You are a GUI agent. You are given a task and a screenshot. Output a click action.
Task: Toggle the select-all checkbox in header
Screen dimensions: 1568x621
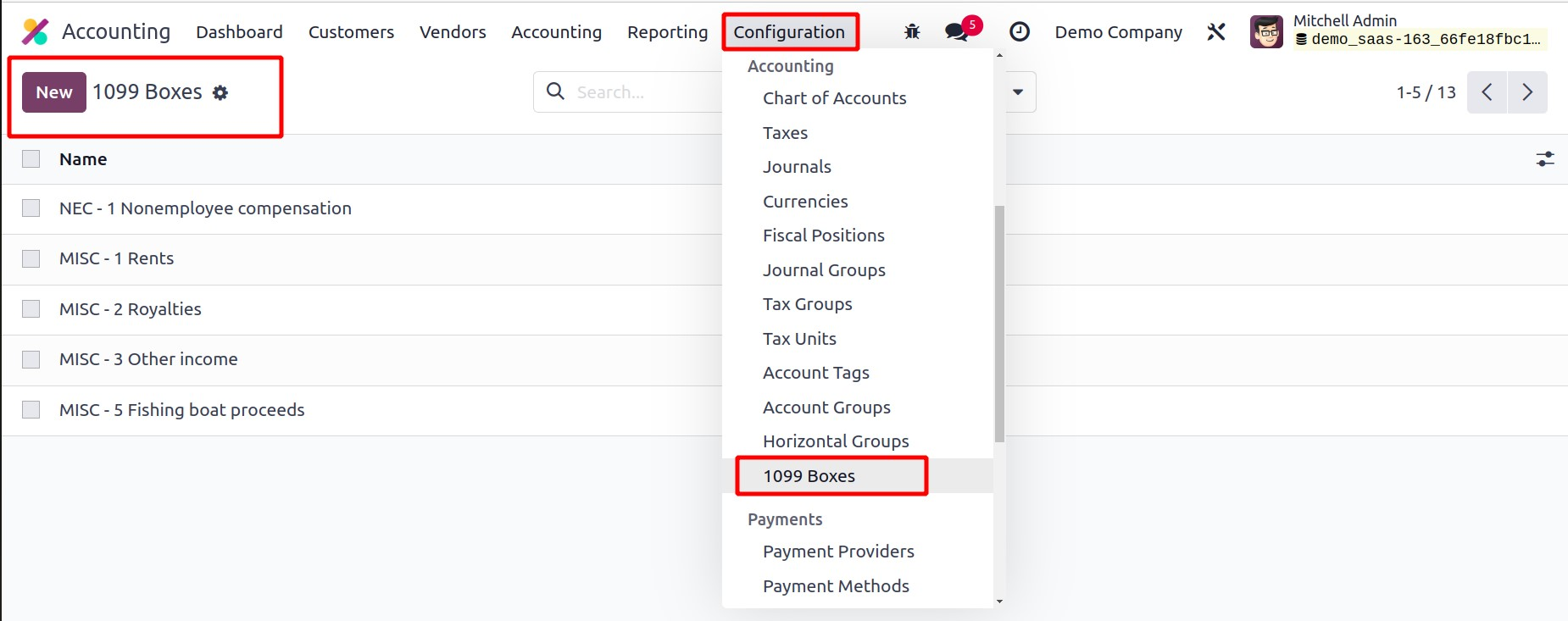pos(31,159)
